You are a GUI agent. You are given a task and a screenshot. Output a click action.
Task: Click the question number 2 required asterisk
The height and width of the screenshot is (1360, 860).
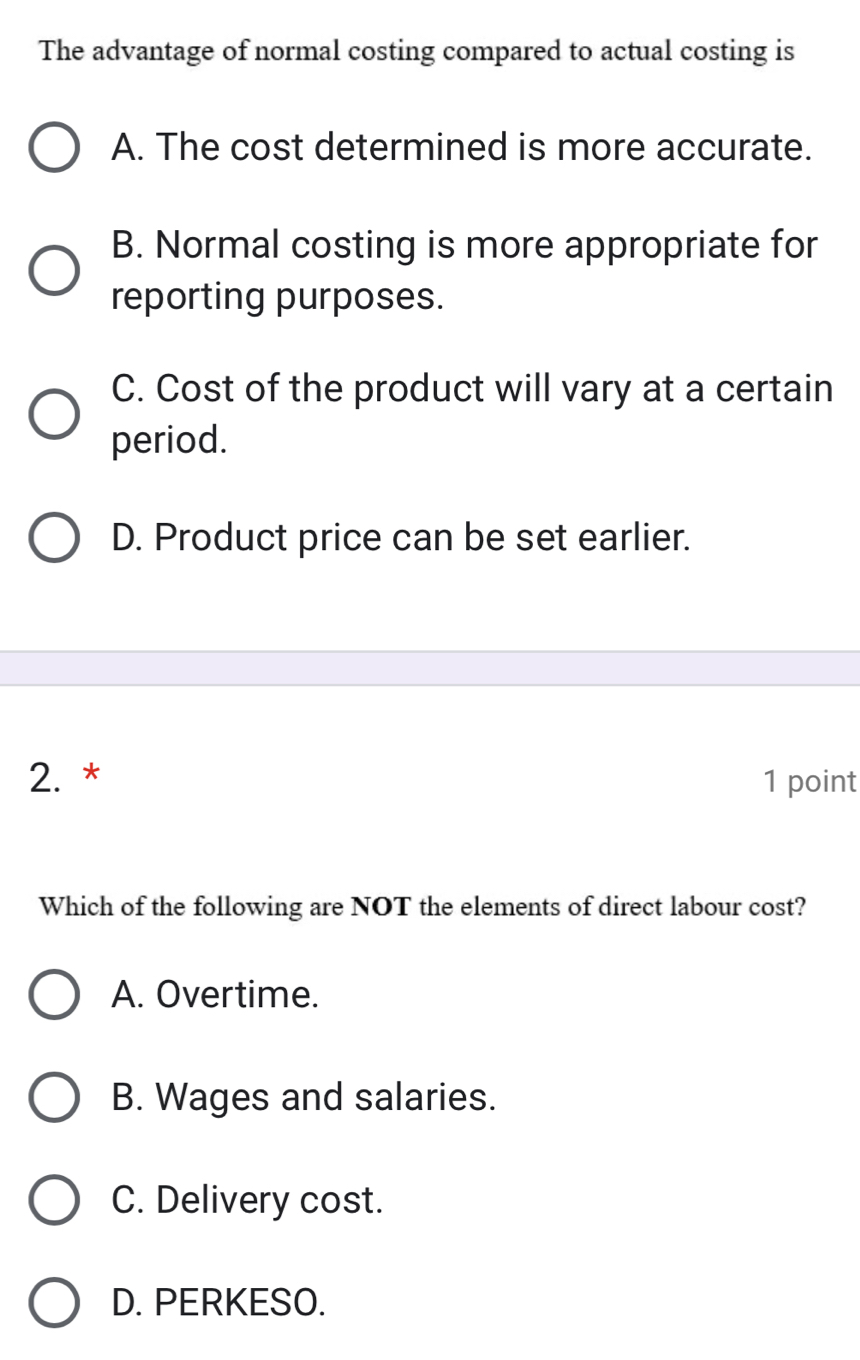click(x=91, y=773)
